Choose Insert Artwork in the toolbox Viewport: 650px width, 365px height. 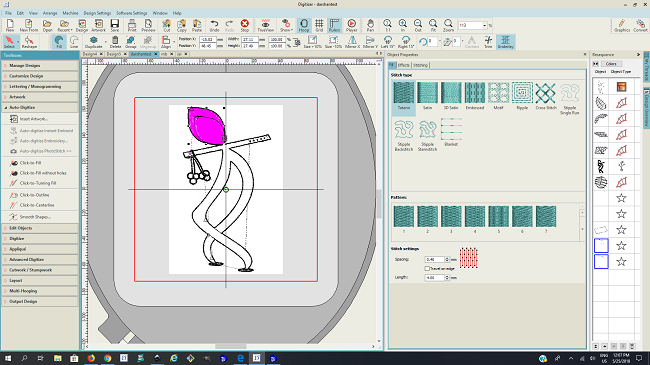coord(33,119)
